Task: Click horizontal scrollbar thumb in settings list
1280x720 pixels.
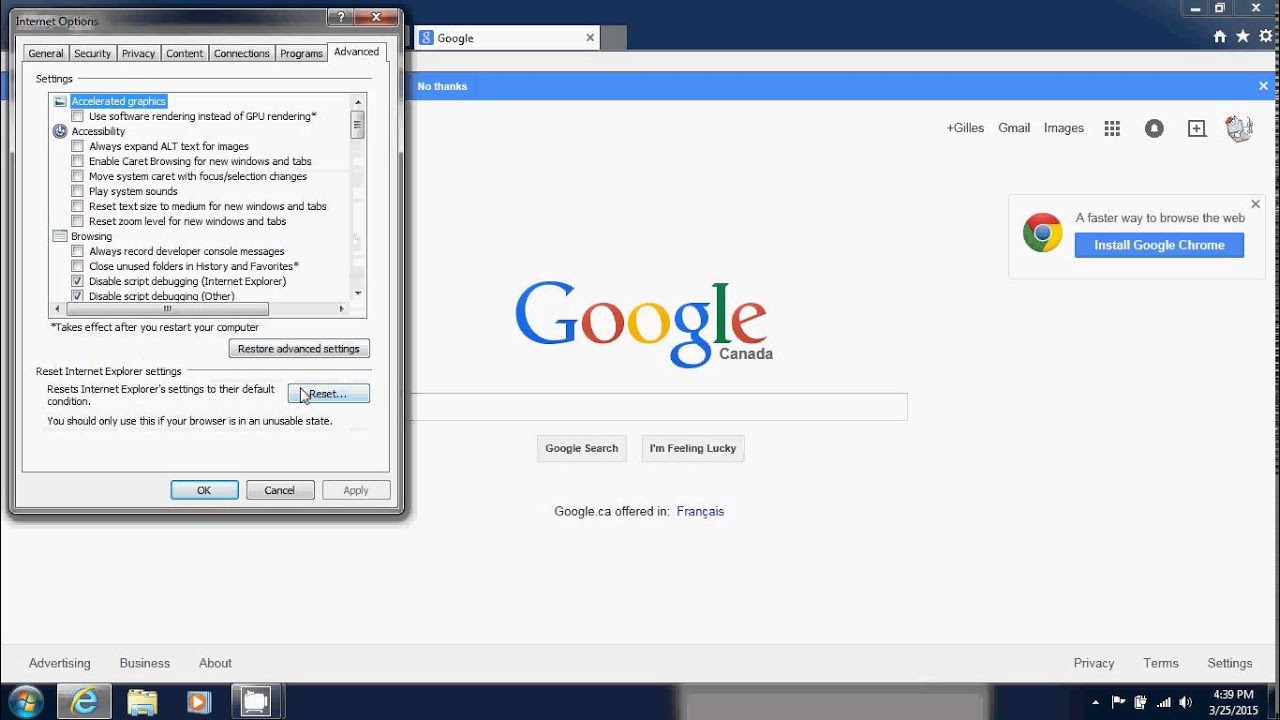Action: click(167, 309)
